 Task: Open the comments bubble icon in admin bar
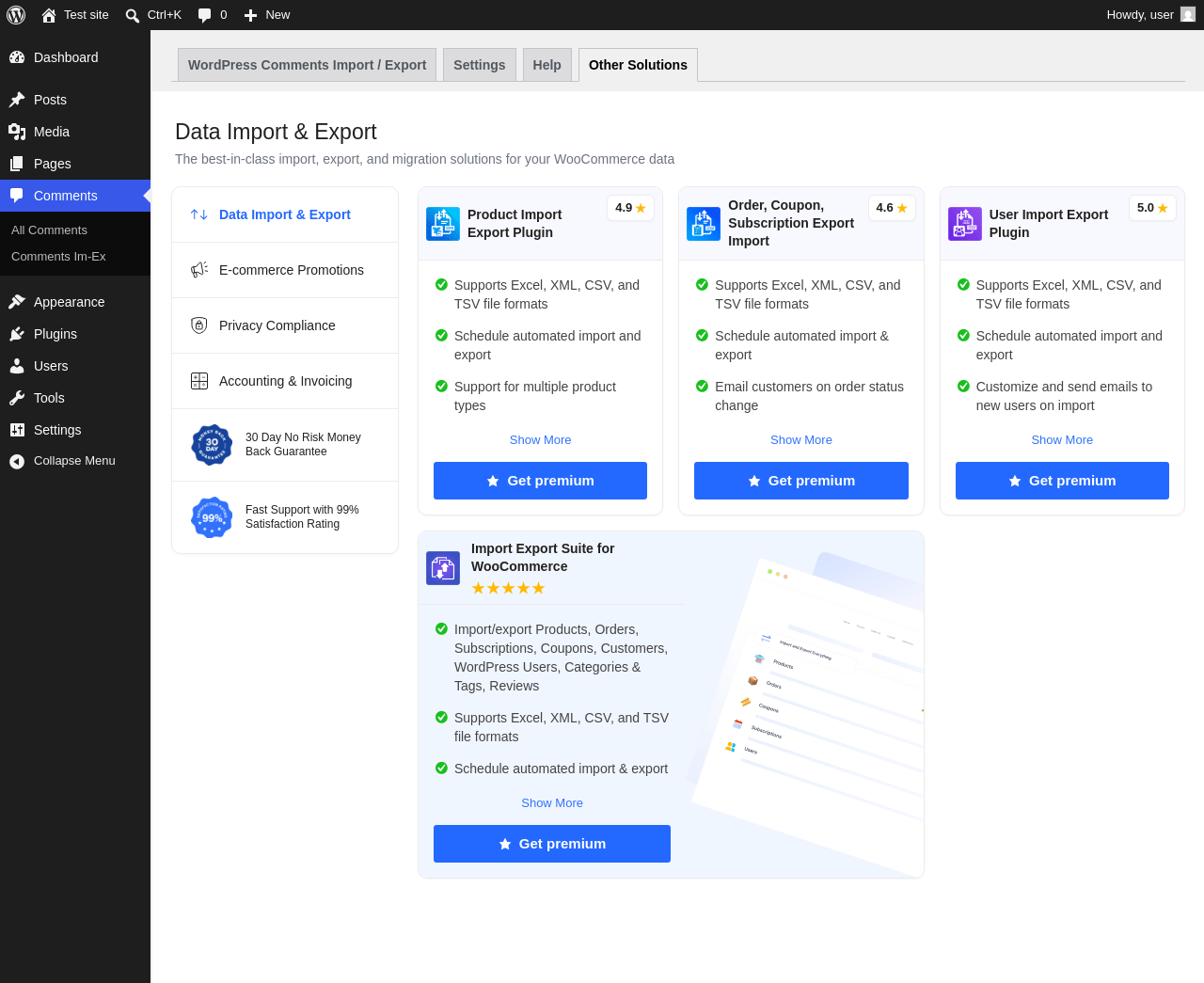[205, 15]
